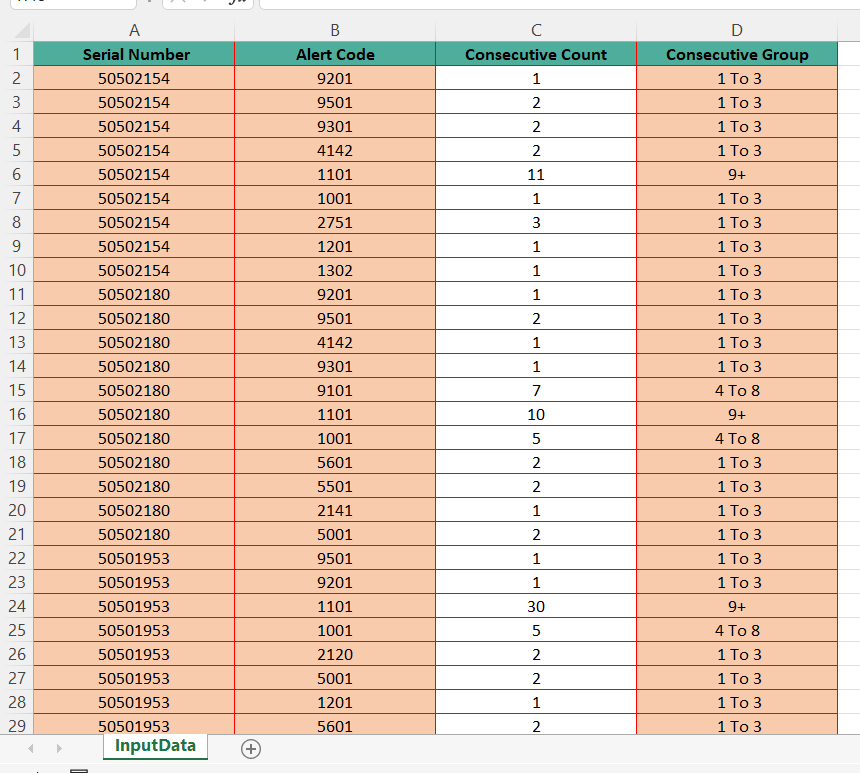Image resolution: width=860 pixels, height=773 pixels.
Task: Click Alert Code 1302 cell
Action: [335, 270]
